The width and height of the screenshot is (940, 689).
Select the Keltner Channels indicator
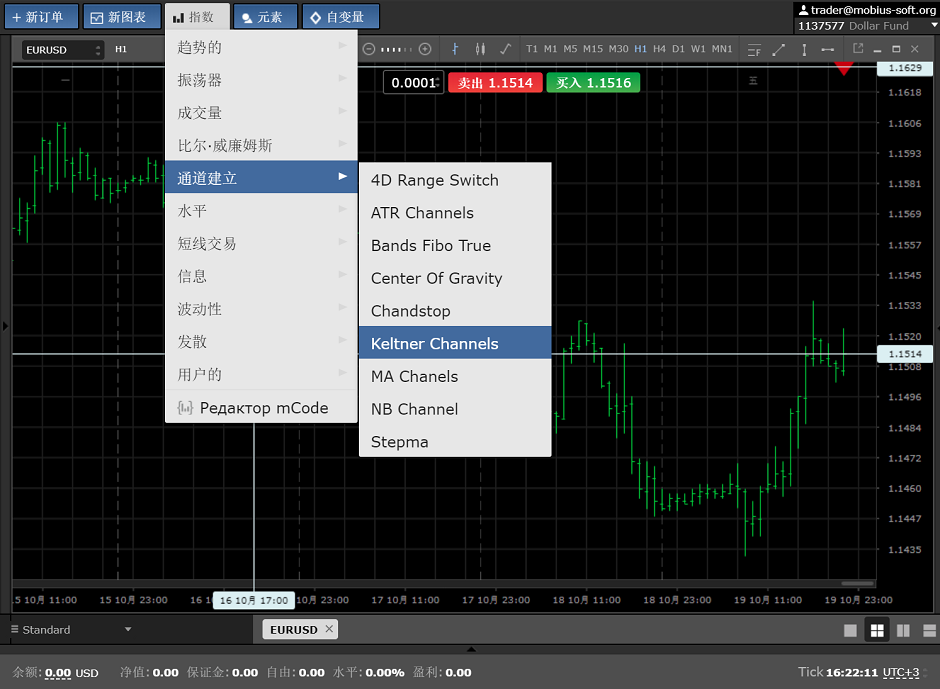(455, 344)
